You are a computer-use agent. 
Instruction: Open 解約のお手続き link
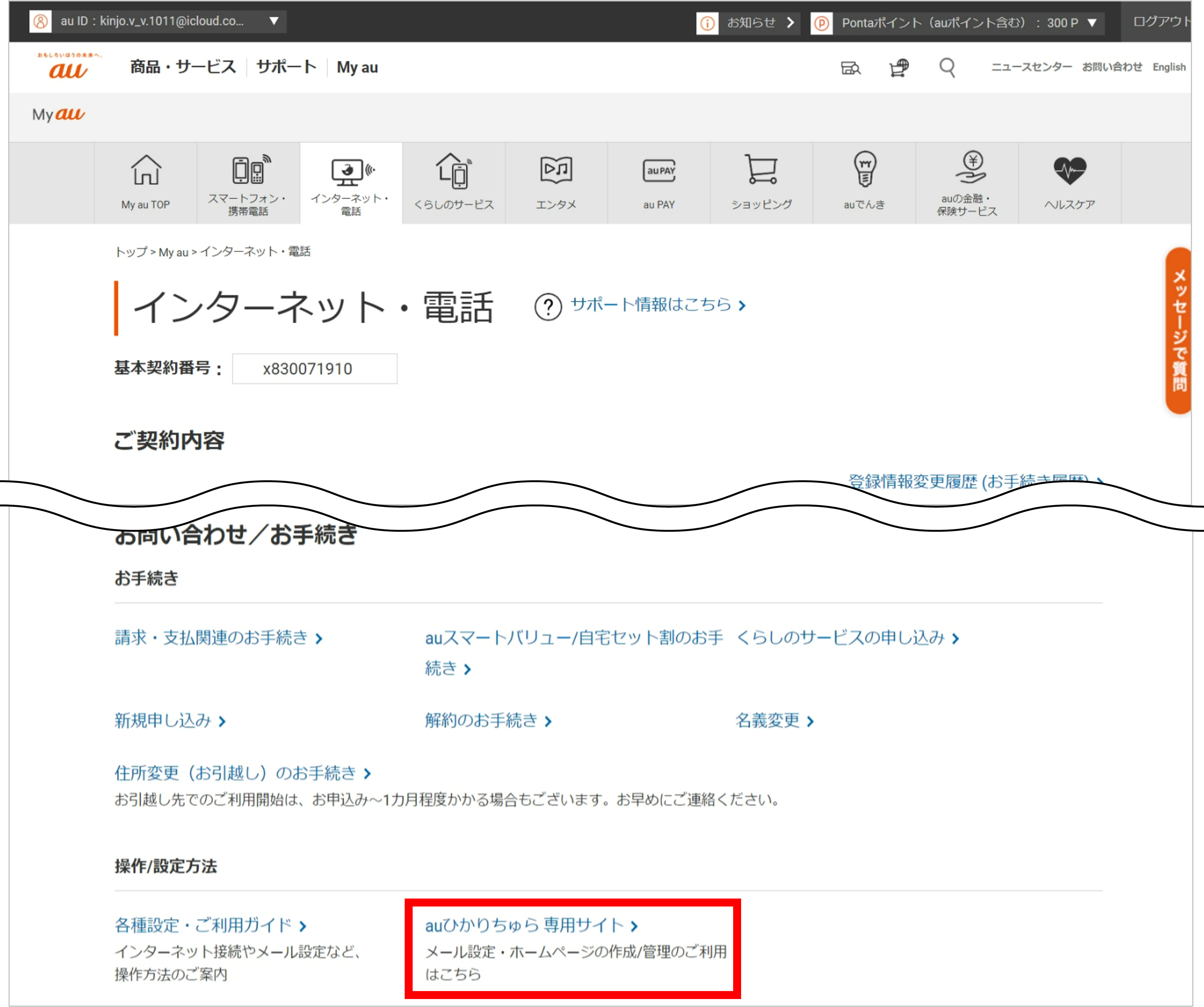488,721
